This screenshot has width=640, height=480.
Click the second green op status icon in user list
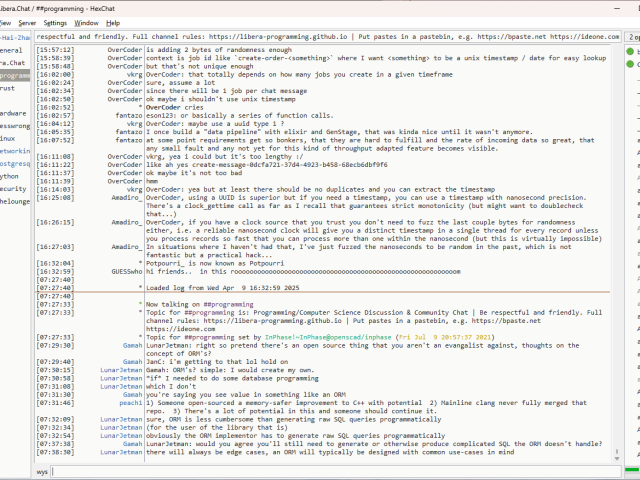pyautogui.click(x=632, y=62)
